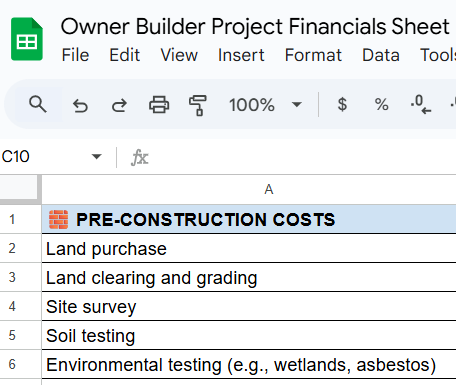The width and height of the screenshot is (456, 385).
Task: Open the View menu
Action: tap(179, 55)
